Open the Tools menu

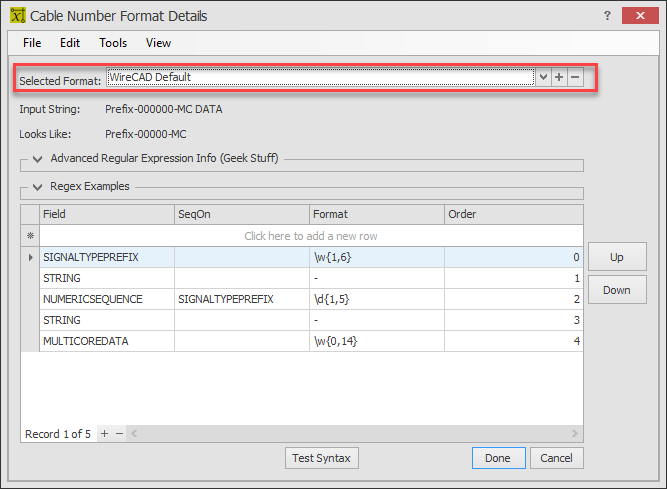pos(113,43)
